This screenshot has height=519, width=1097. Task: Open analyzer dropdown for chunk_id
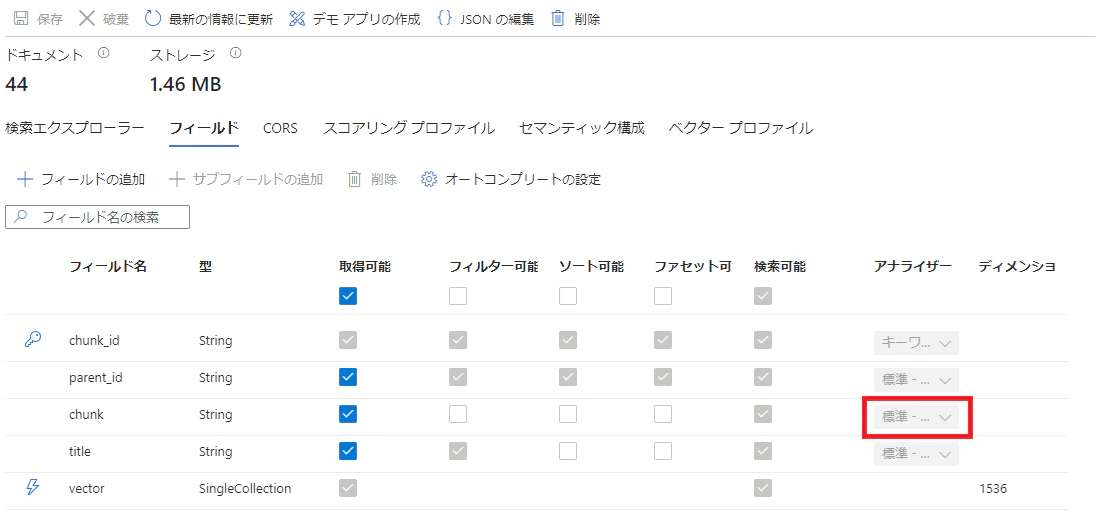coord(916,343)
